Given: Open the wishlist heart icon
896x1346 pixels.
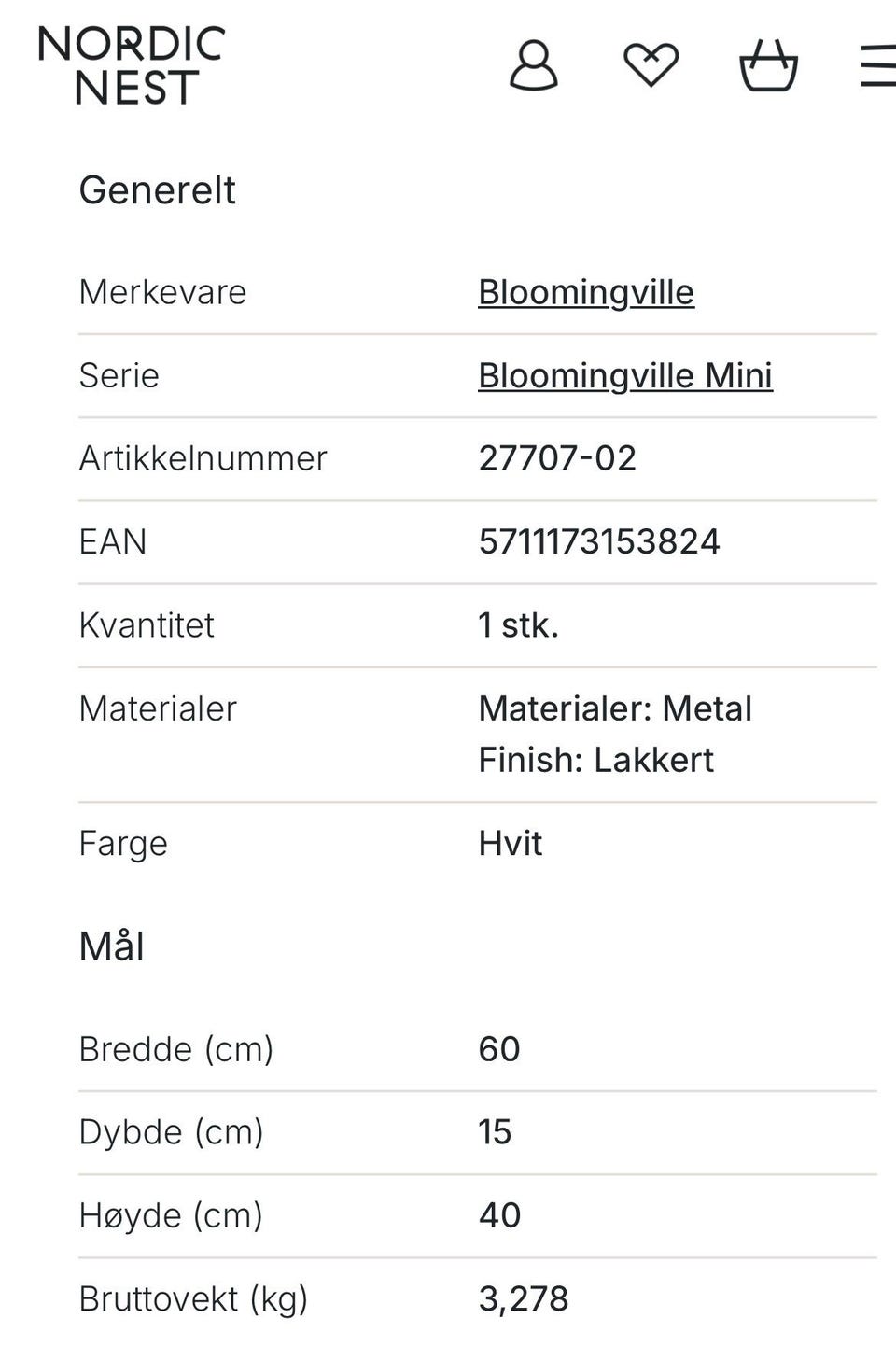Looking at the screenshot, I should point(651,65).
